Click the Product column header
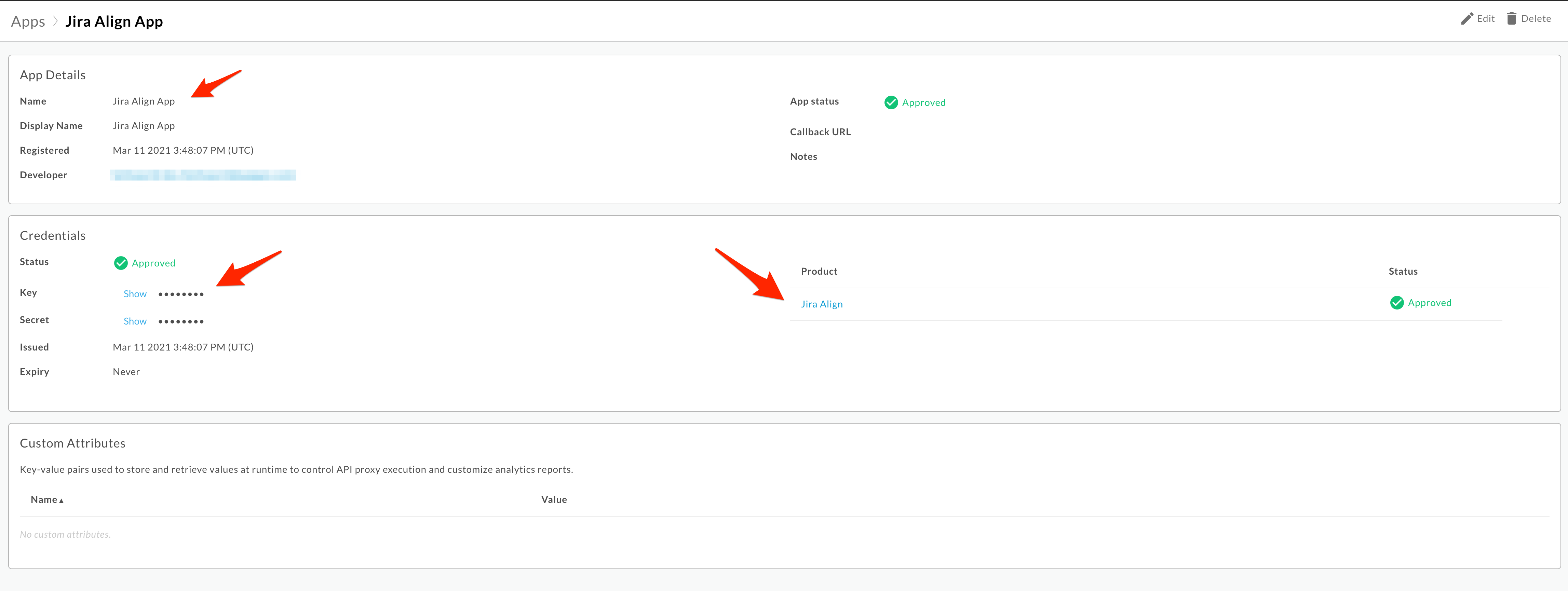Screen dimensions: 1568x591 click(x=819, y=272)
